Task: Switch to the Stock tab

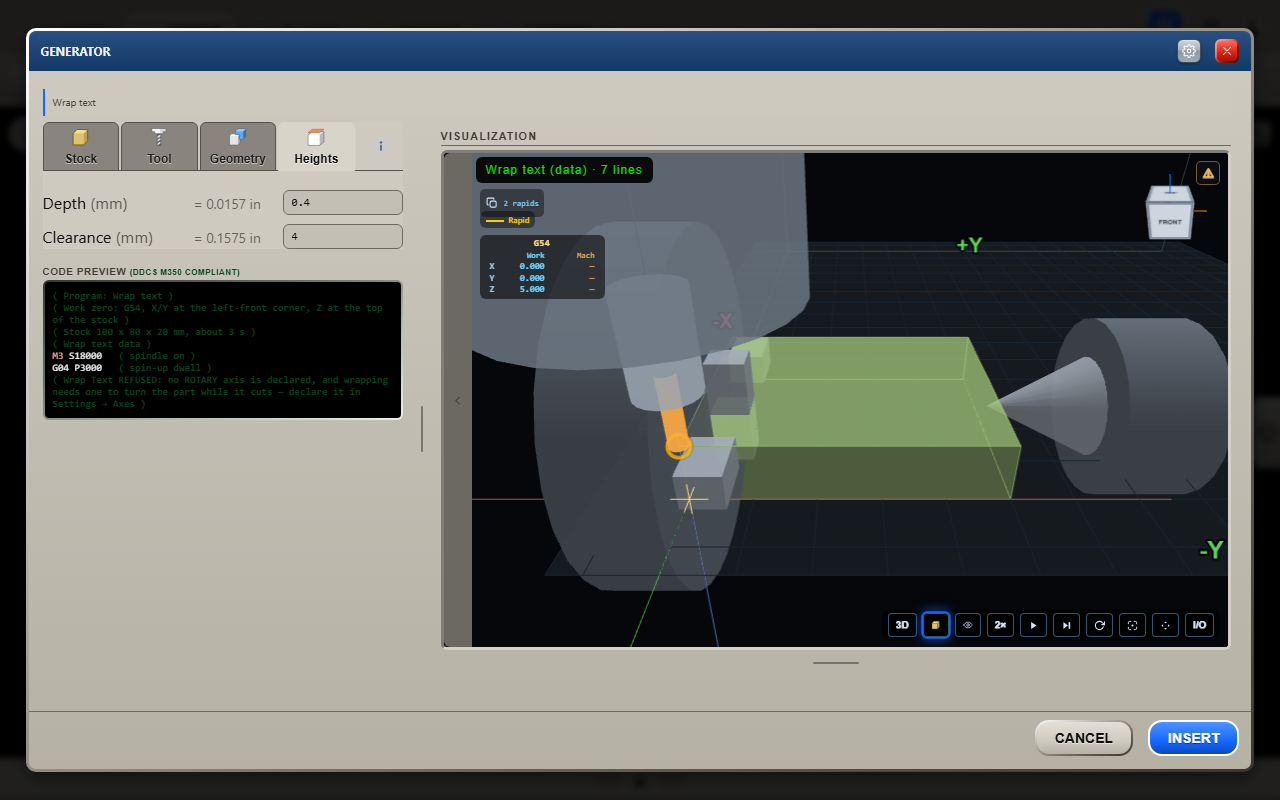Action: click(81, 146)
